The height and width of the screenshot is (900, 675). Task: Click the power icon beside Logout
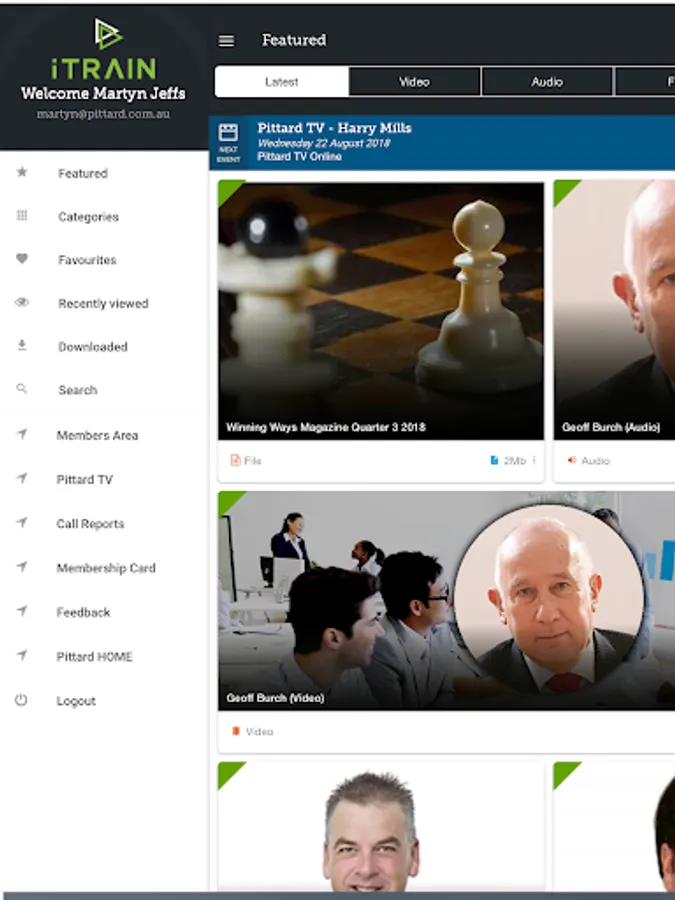[21, 700]
